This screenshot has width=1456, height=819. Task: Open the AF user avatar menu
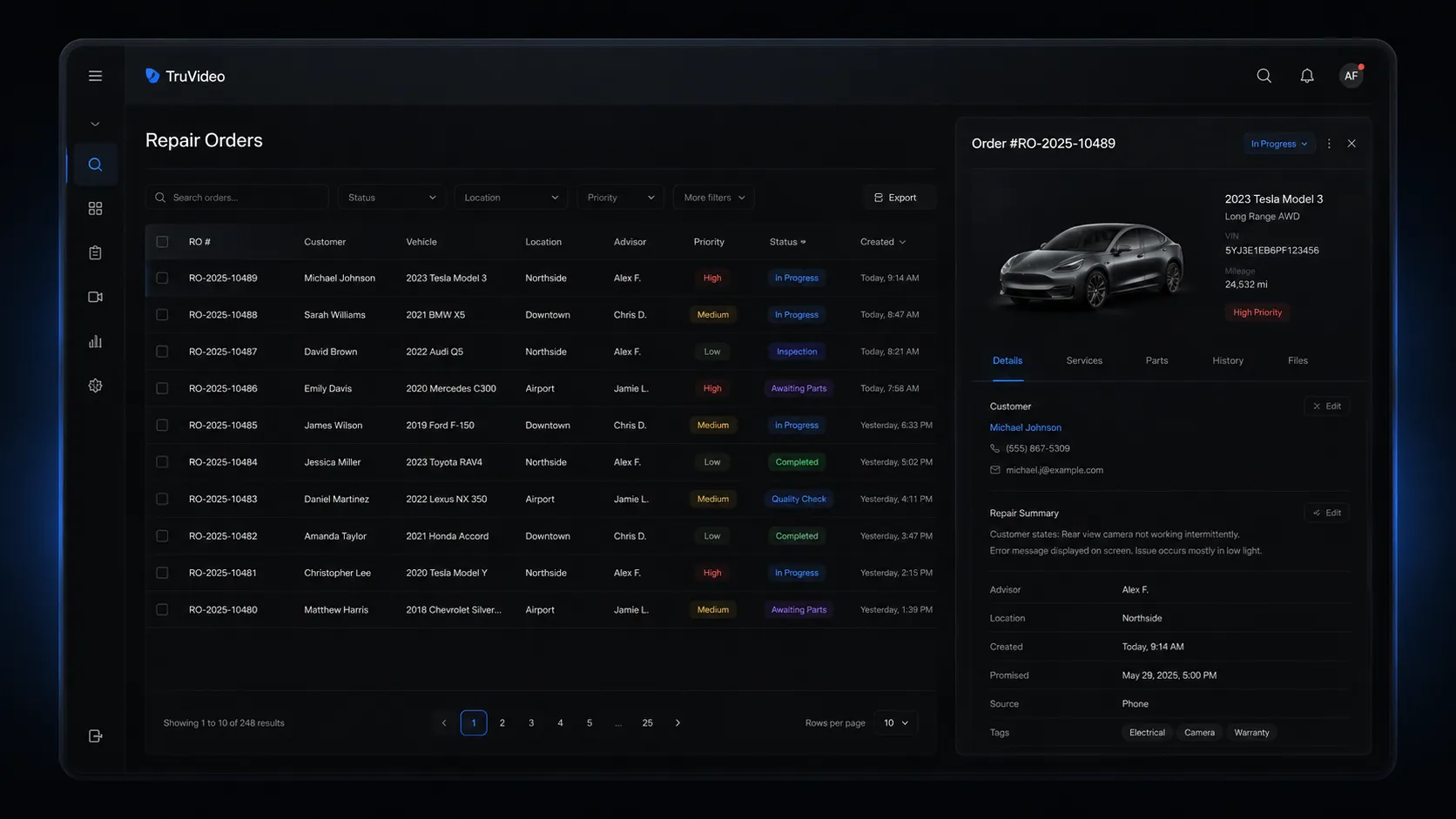pos(1351,76)
